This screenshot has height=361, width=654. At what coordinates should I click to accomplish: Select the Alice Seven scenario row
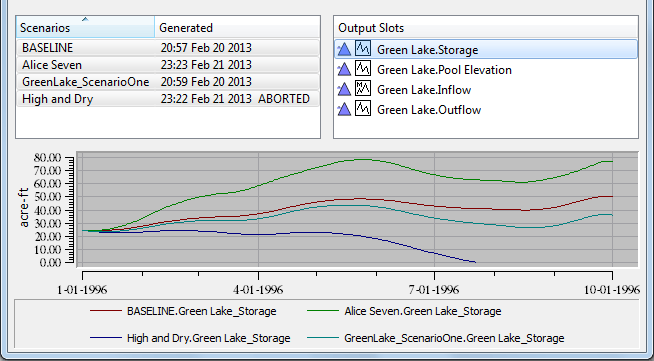[x=168, y=65]
